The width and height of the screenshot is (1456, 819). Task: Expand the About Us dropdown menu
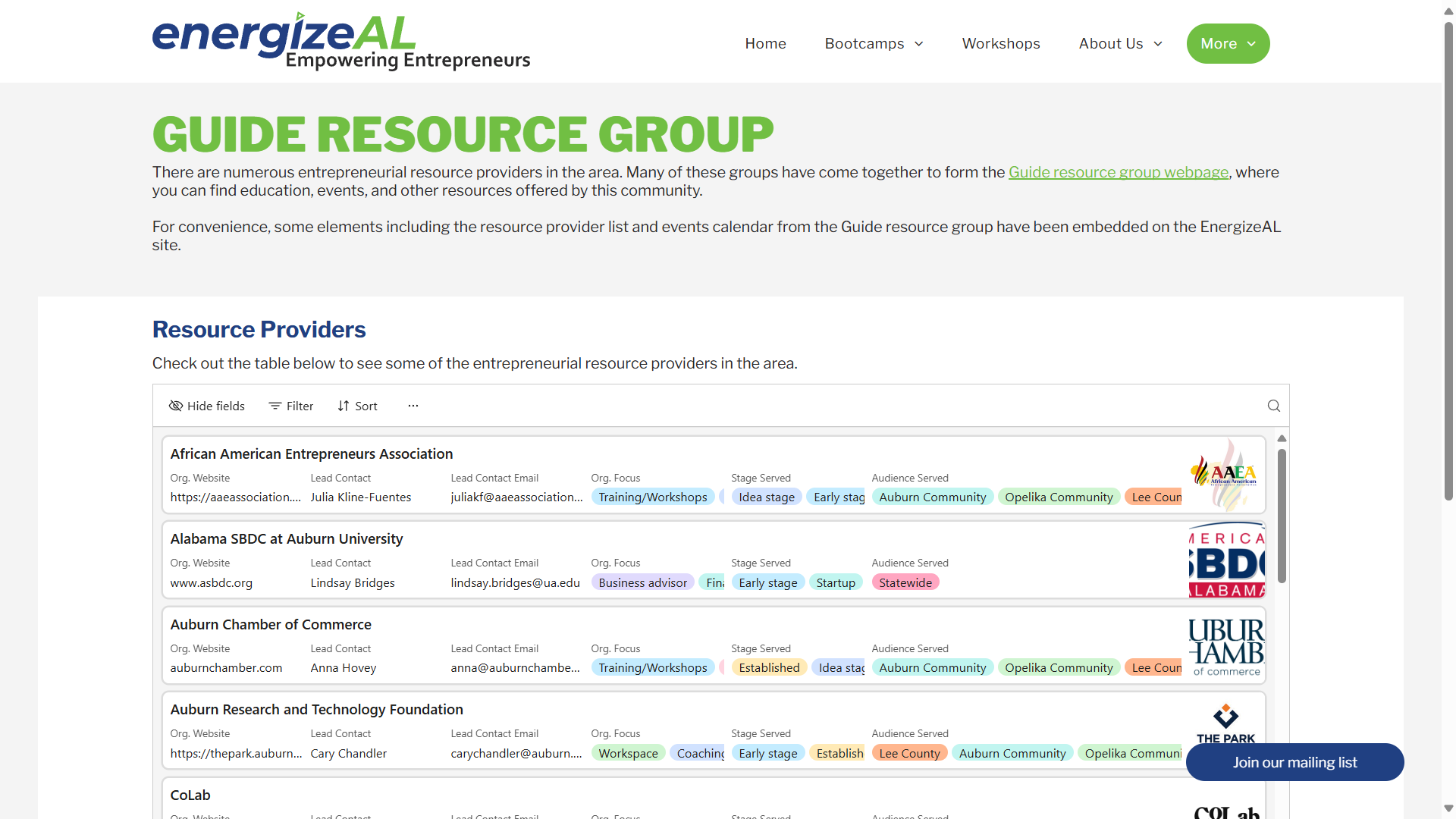1121,44
